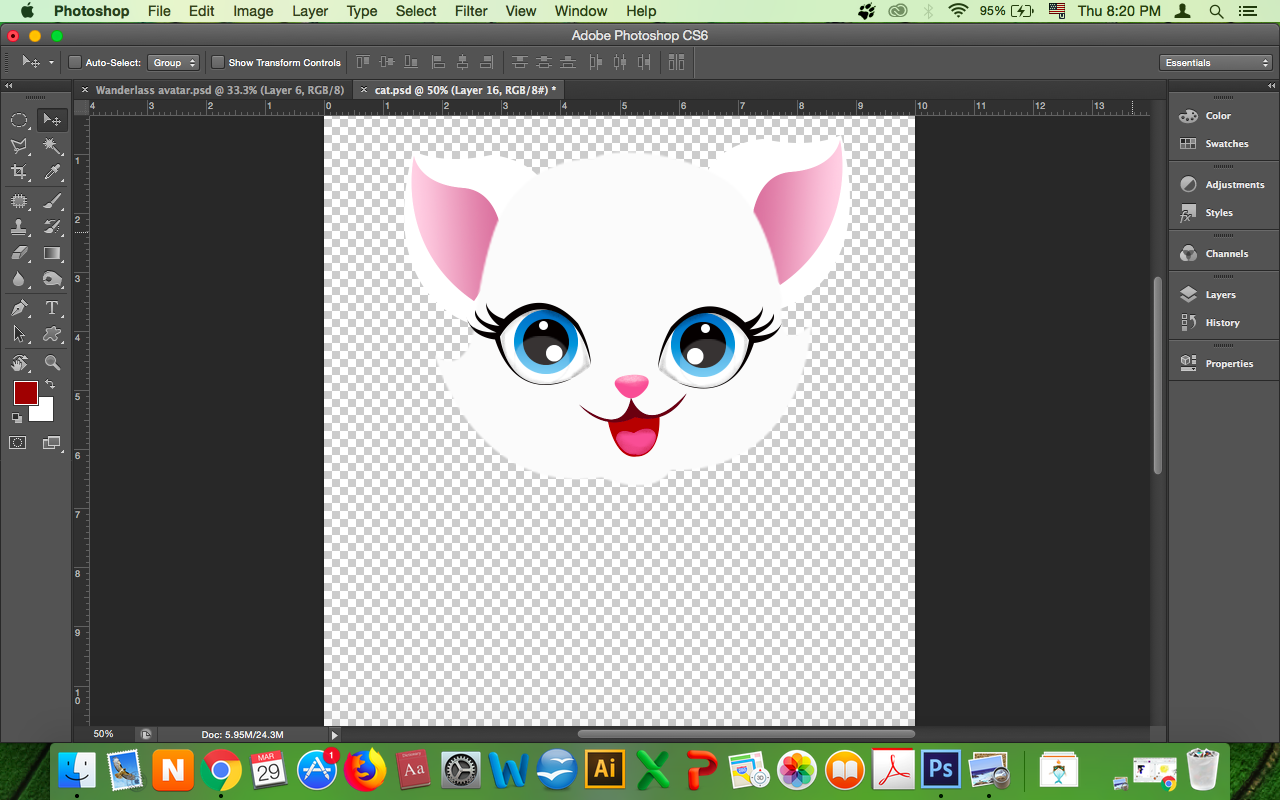Select the Path Selection arrow tool
This screenshot has height=800, width=1280.
[19, 334]
